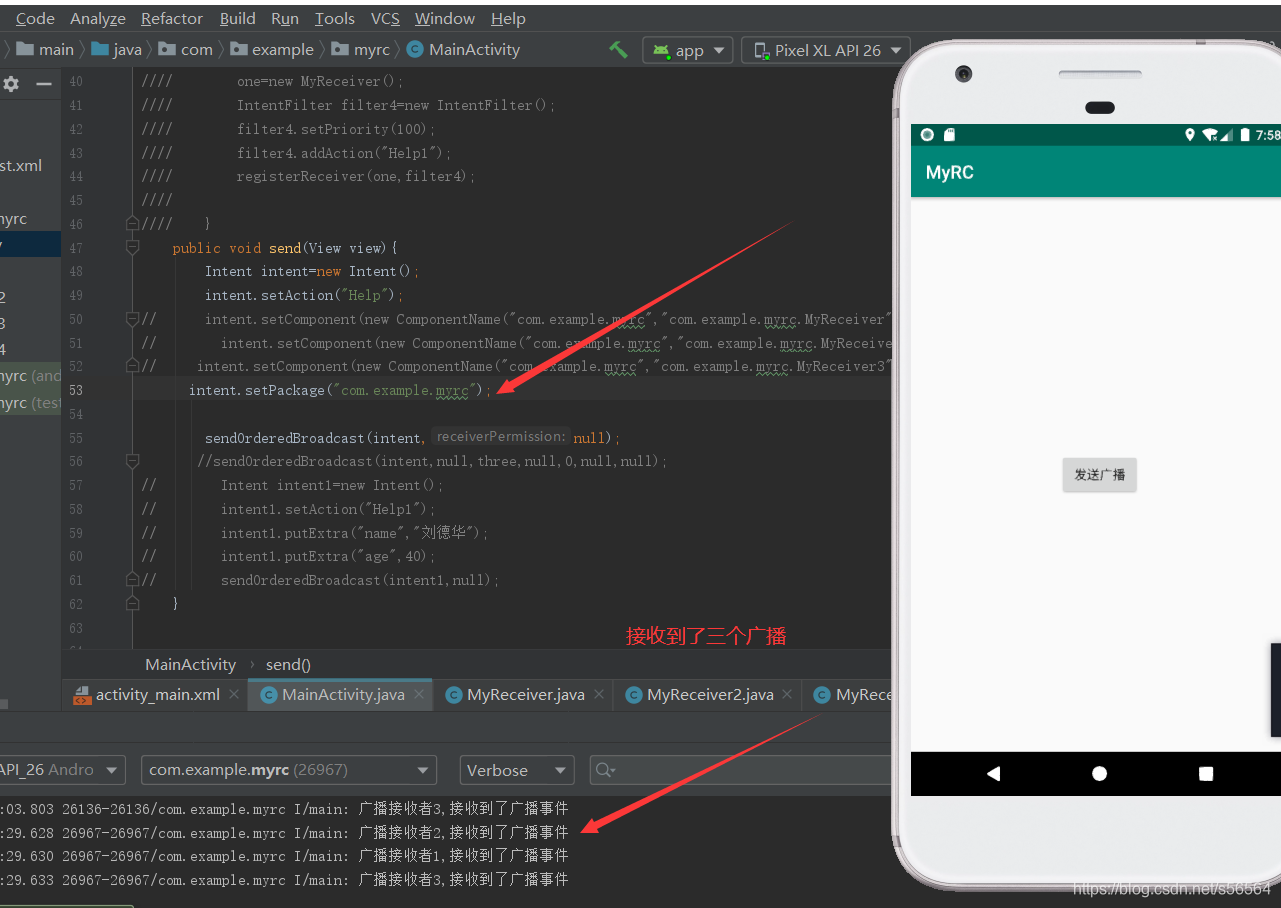Open the Tools menu
Image resolution: width=1281 pixels, height=908 pixels.
(335, 18)
